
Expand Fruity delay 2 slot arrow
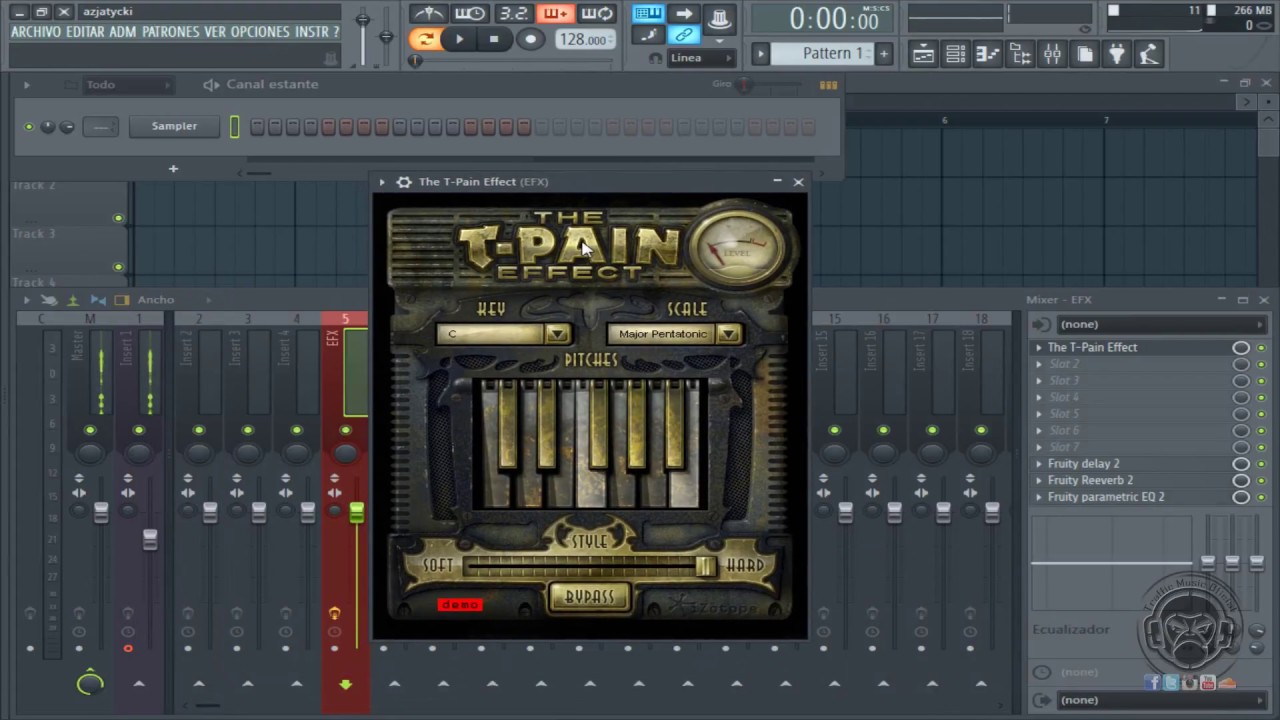(x=1038, y=464)
